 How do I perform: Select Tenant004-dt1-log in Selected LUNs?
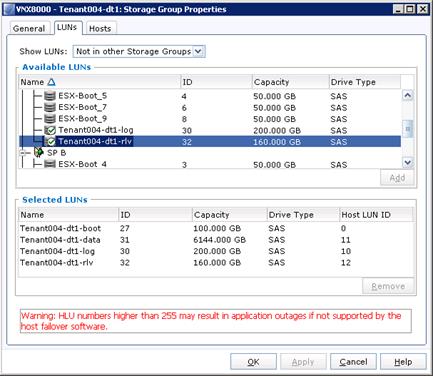(x=57, y=251)
